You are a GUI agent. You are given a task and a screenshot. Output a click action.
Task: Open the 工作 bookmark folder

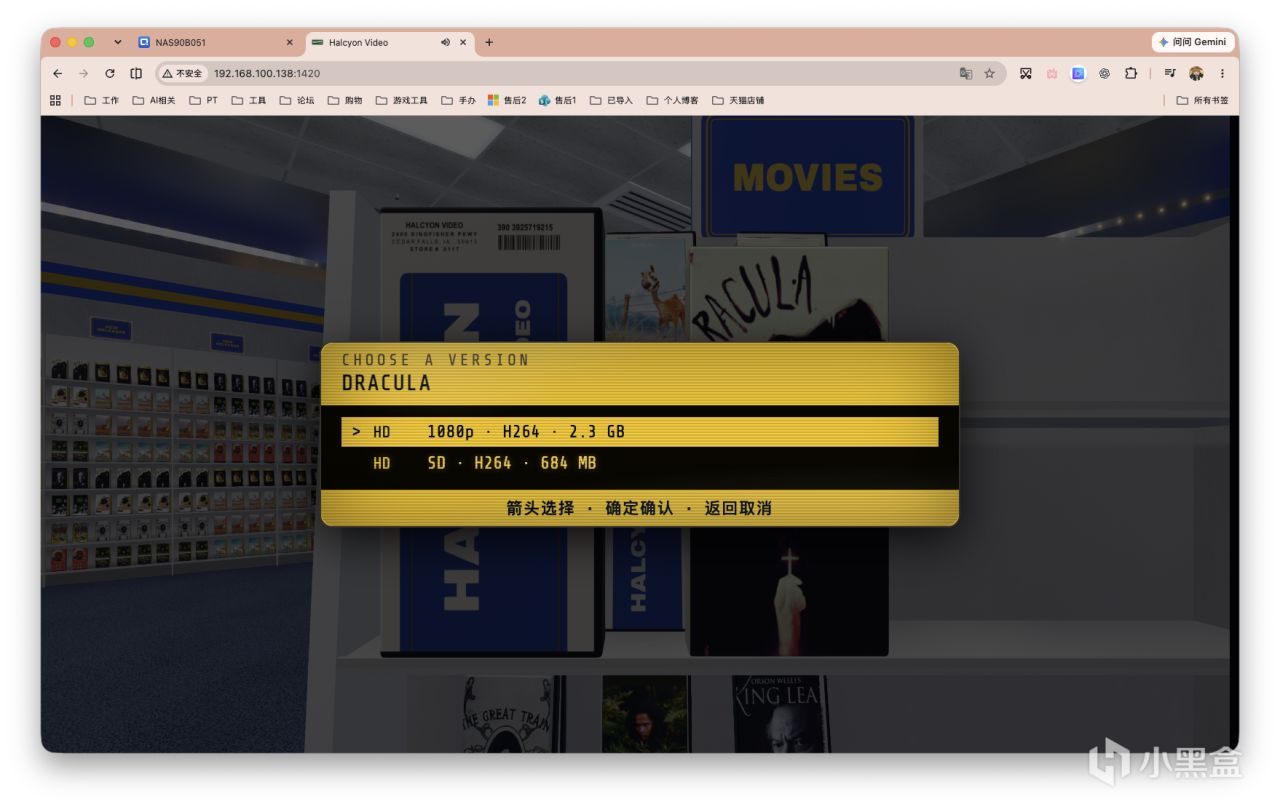[101, 100]
